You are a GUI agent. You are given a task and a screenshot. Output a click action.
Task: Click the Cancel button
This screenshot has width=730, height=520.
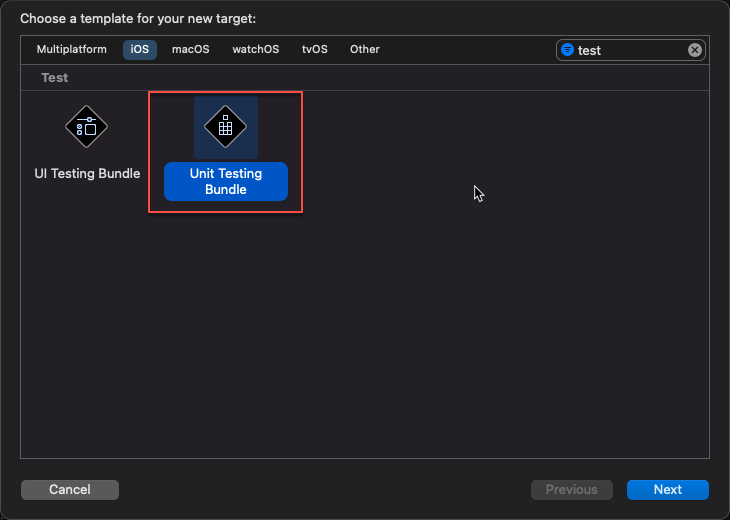70,490
